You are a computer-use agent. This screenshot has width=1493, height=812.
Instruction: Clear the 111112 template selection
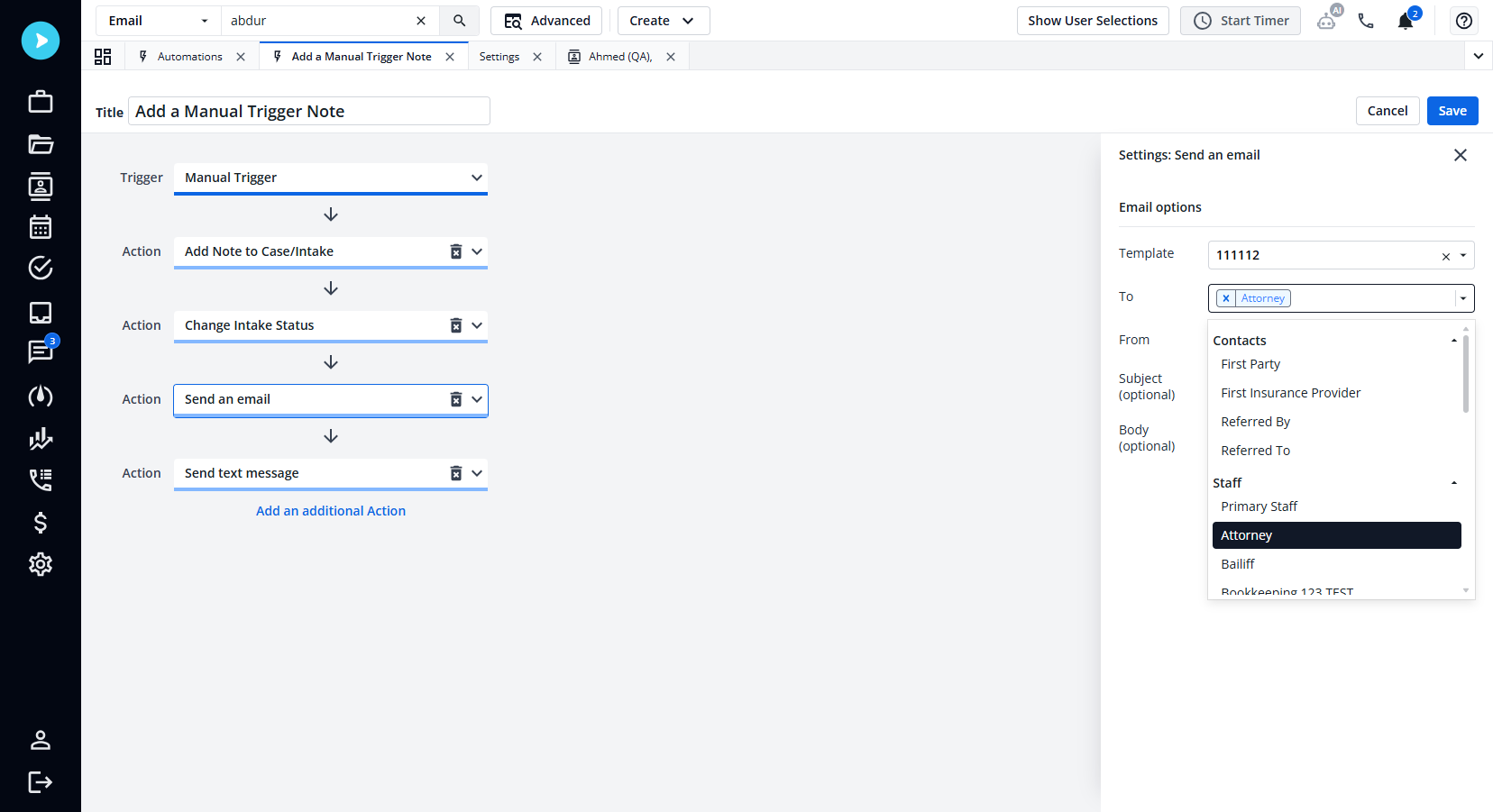(x=1445, y=256)
